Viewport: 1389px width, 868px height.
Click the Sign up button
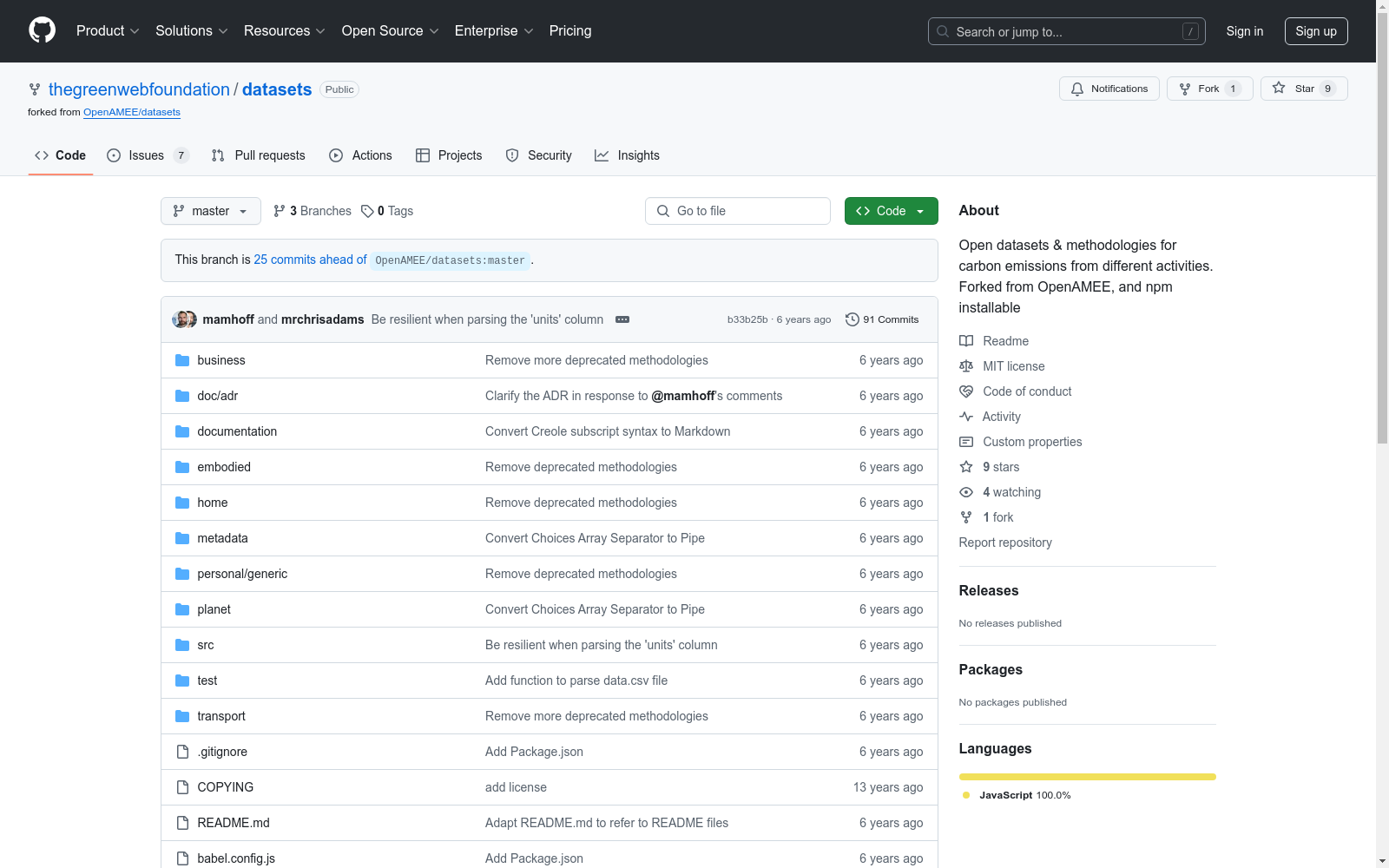(1316, 31)
